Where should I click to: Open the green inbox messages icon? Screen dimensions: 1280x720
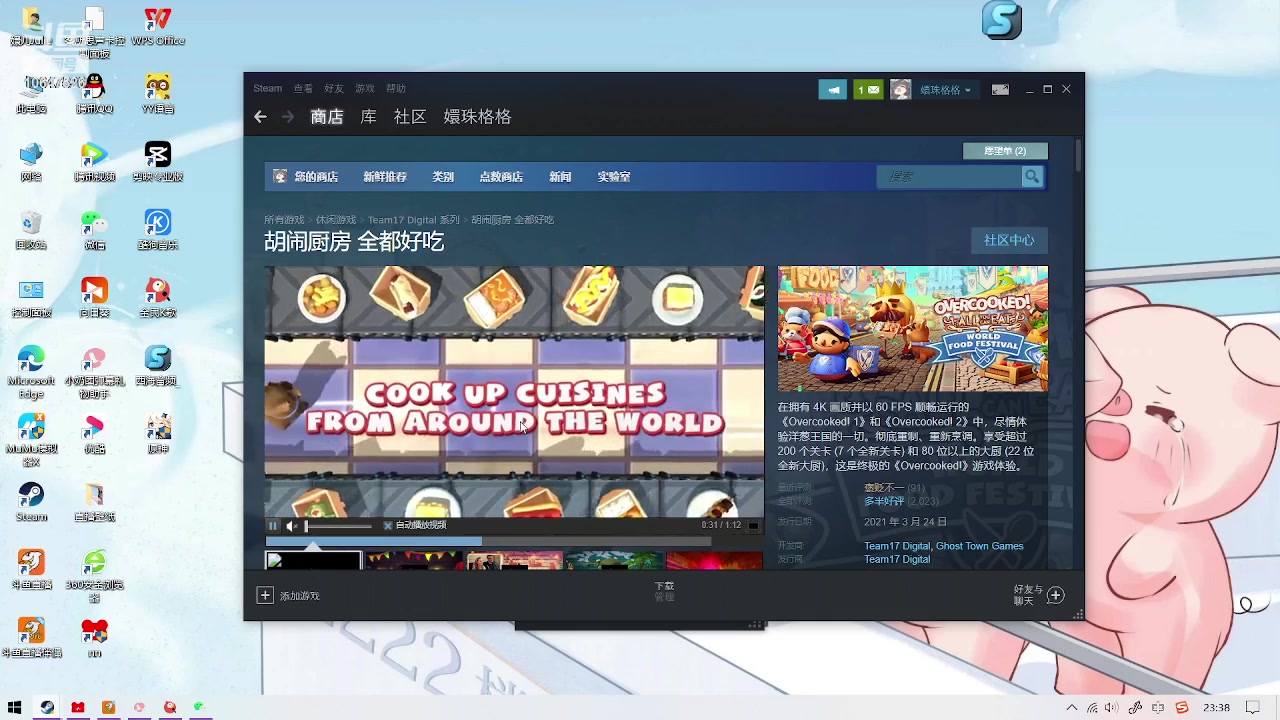868,89
